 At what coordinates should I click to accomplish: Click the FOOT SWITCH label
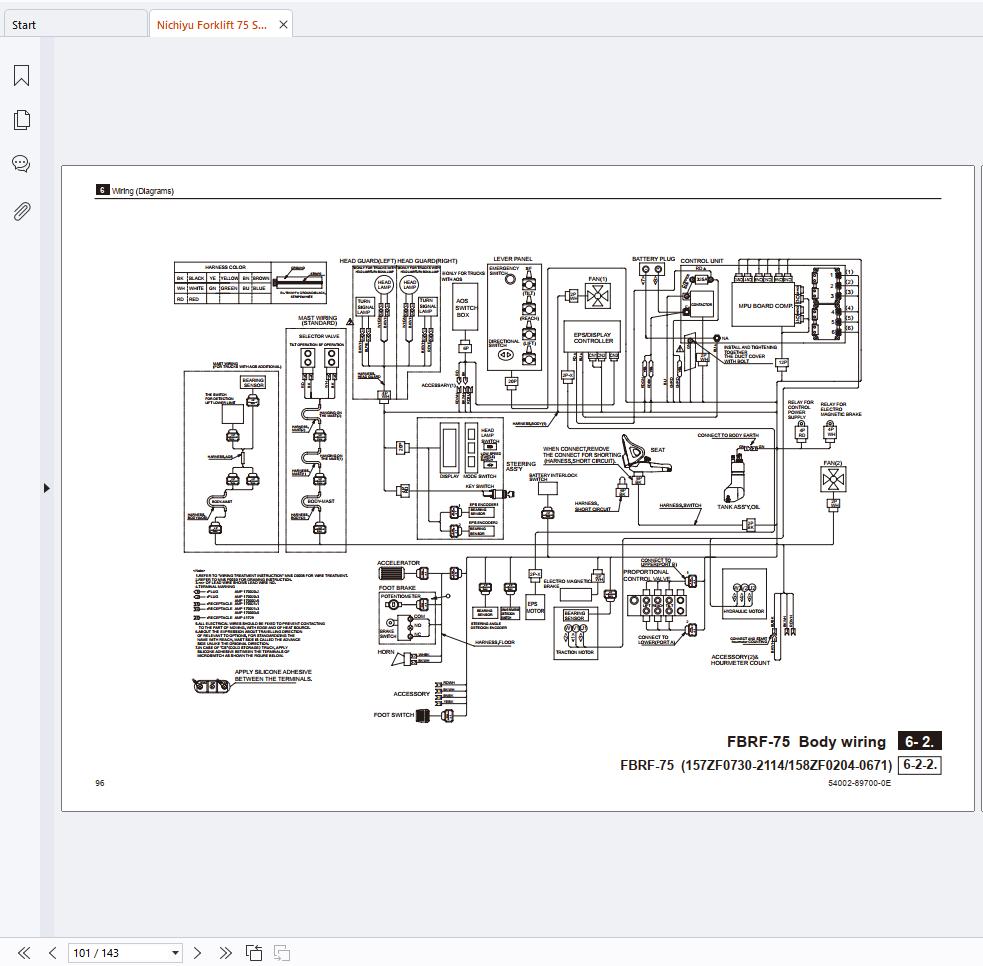pyautogui.click(x=394, y=715)
